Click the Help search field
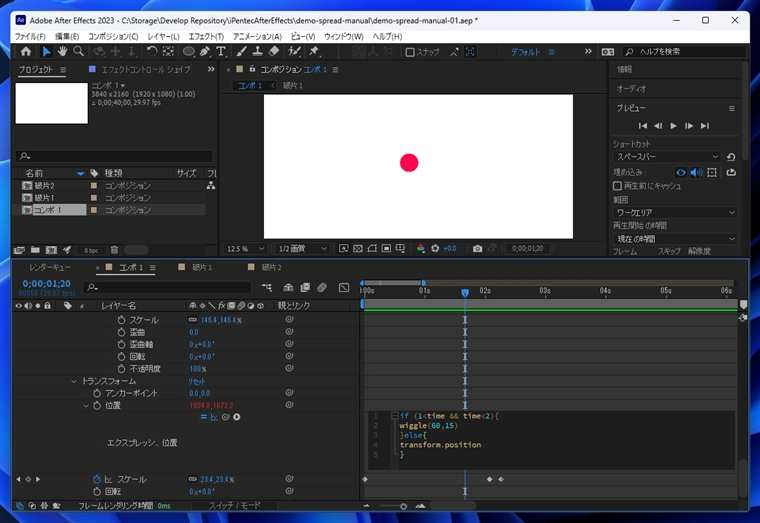 (685, 51)
